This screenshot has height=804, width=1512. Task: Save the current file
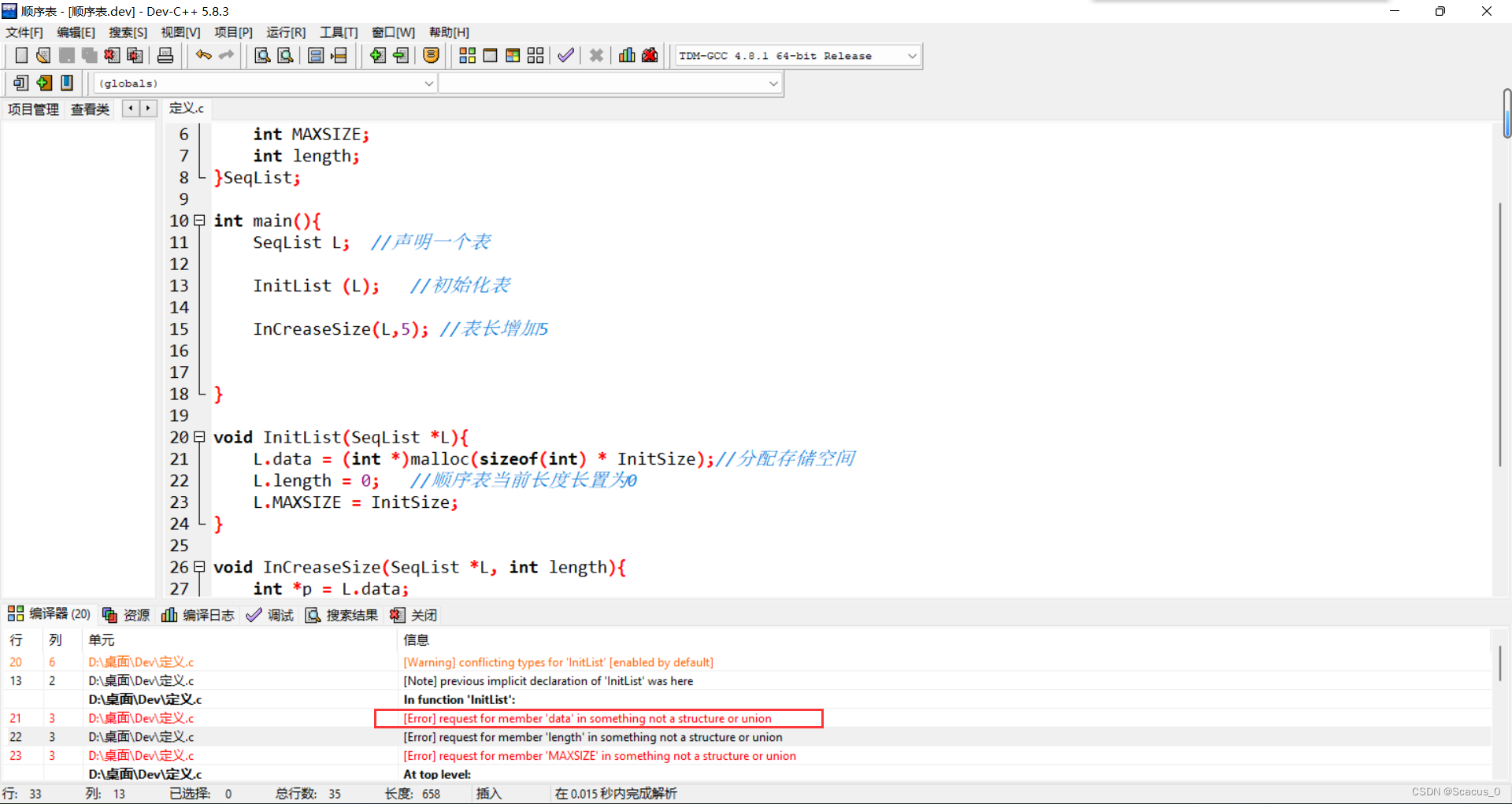(66, 55)
